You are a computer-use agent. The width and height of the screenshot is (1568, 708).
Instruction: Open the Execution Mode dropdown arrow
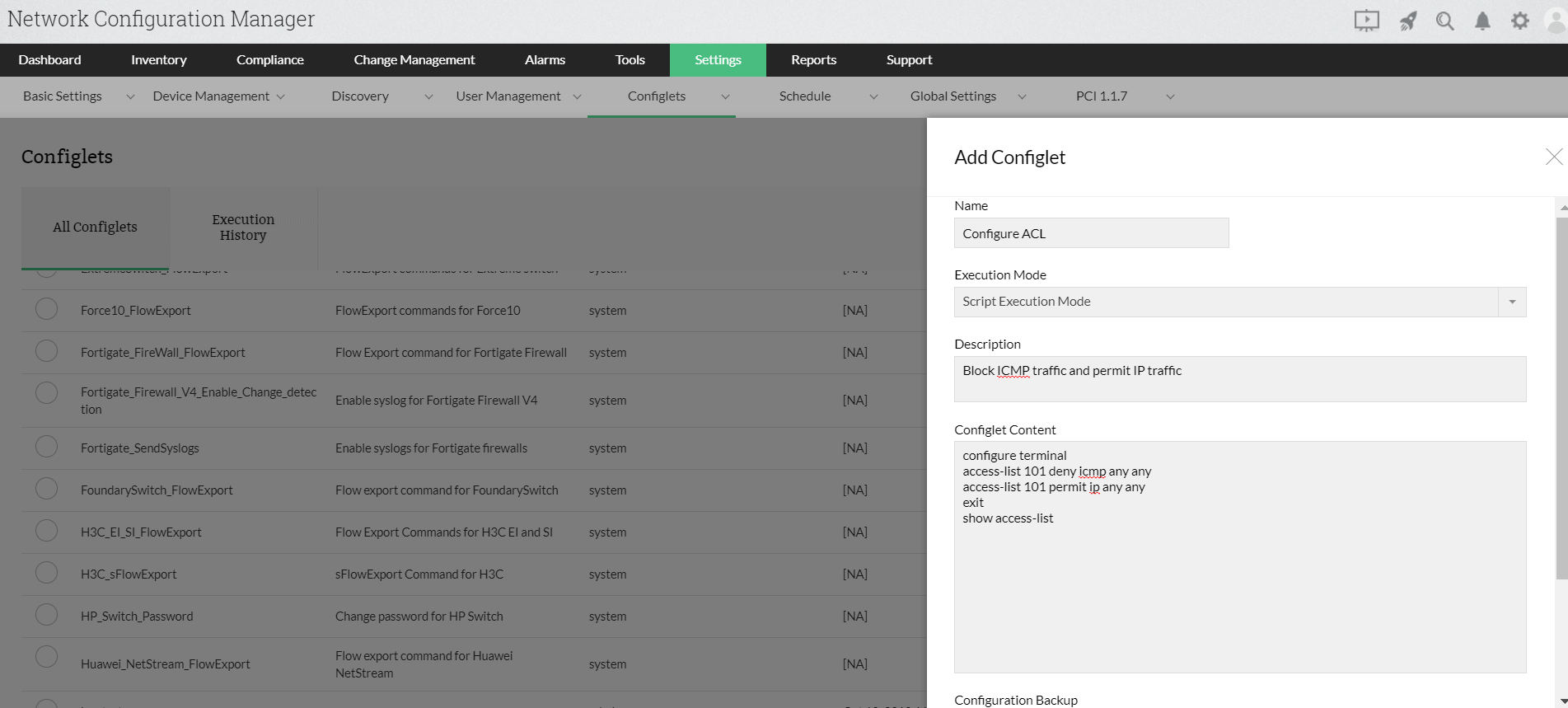[x=1512, y=302]
